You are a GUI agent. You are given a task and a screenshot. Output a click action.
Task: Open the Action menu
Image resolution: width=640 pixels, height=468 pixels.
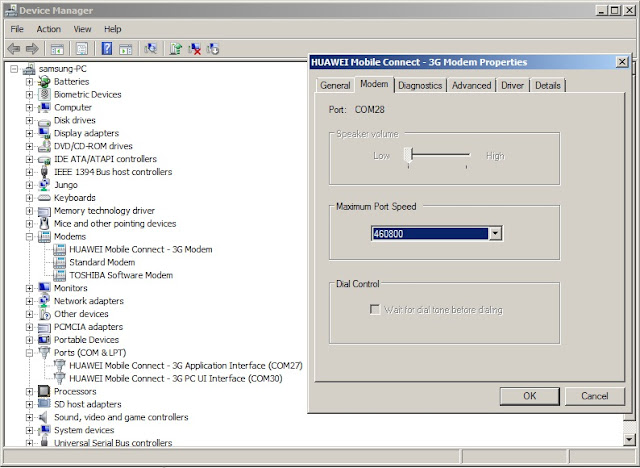49,29
